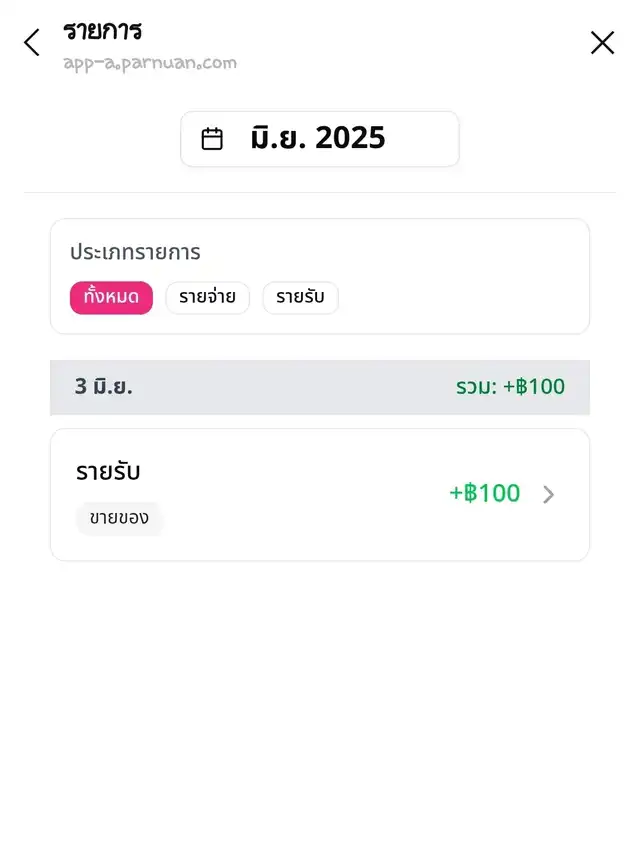Click the green +฿100 transaction amount
Image resolution: width=640 pixels, height=853 pixels.
click(485, 493)
